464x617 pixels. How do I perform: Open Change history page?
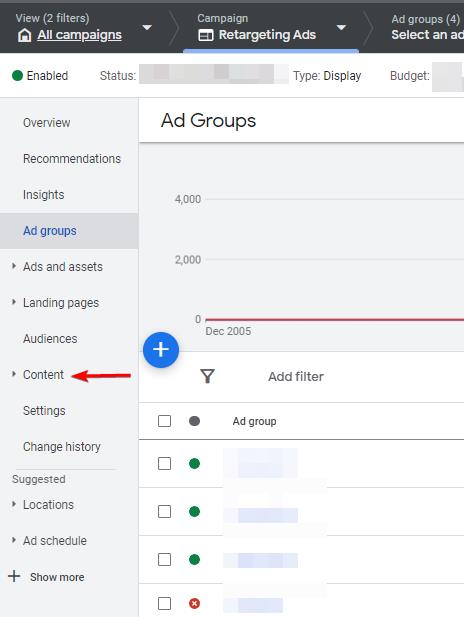(62, 447)
